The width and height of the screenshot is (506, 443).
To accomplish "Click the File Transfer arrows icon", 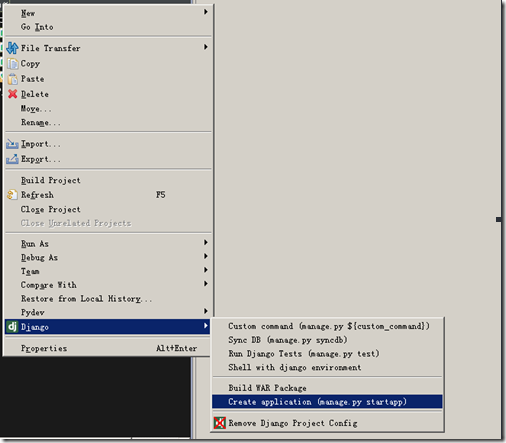I will 12,48.
